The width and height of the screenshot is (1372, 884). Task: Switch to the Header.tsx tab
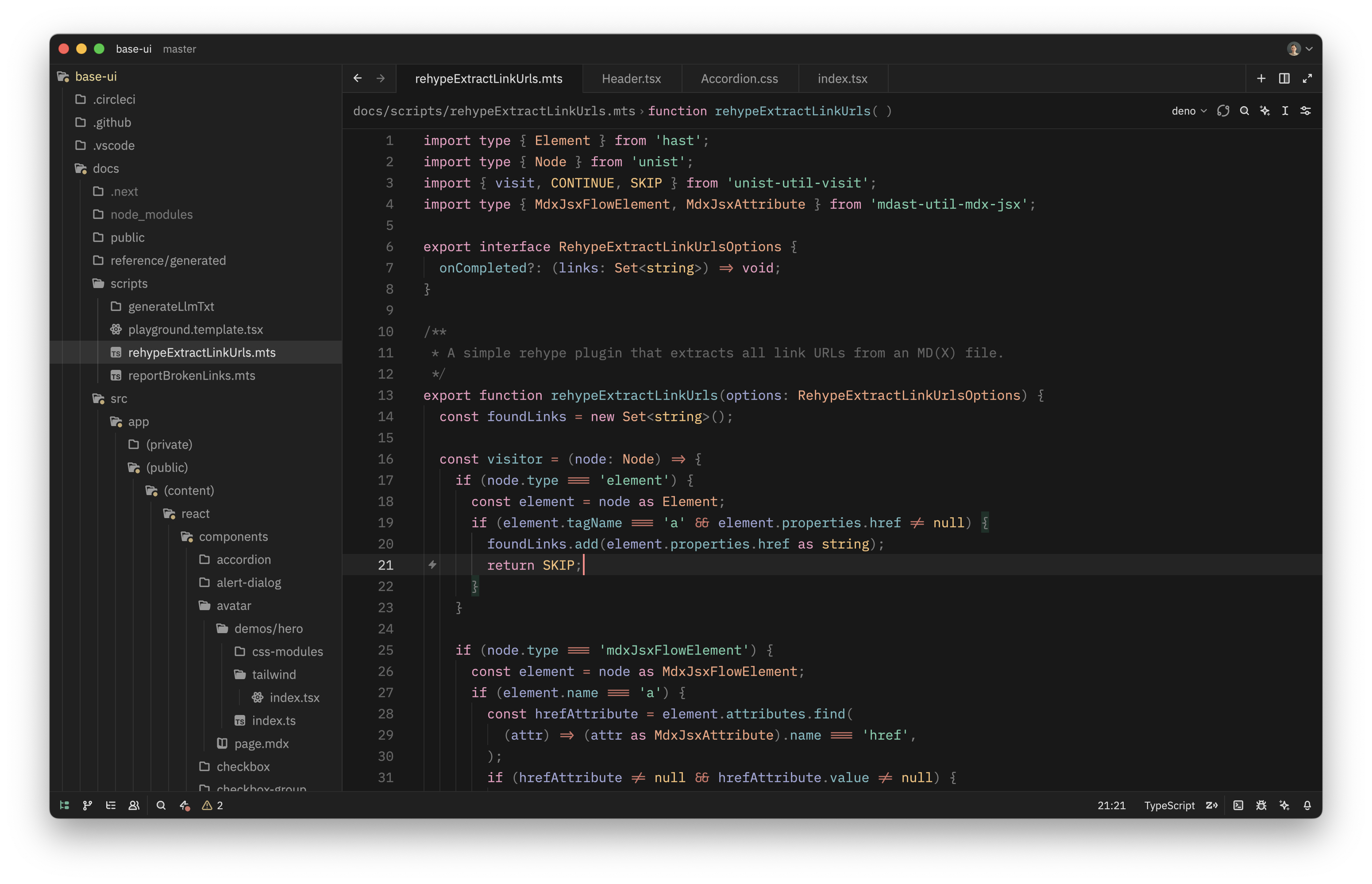click(632, 79)
